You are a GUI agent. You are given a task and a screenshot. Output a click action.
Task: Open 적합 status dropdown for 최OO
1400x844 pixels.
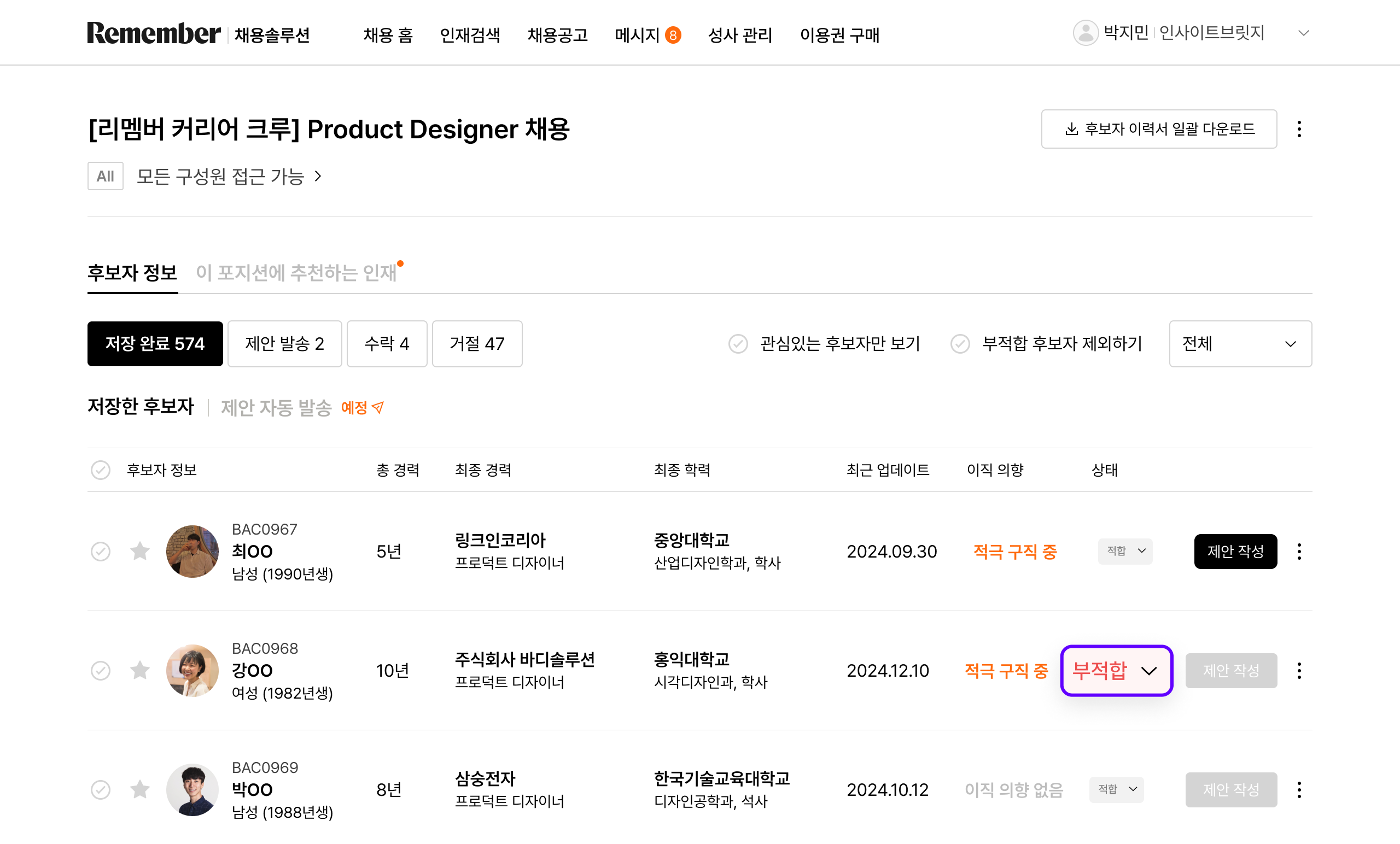point(1125,551)
